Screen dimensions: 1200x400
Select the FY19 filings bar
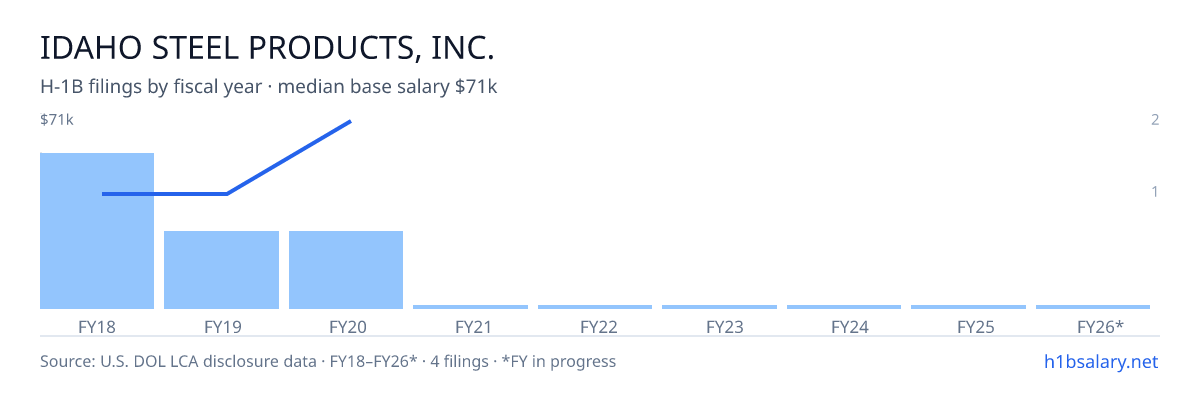pyautogui.click(x=221, y=270)
